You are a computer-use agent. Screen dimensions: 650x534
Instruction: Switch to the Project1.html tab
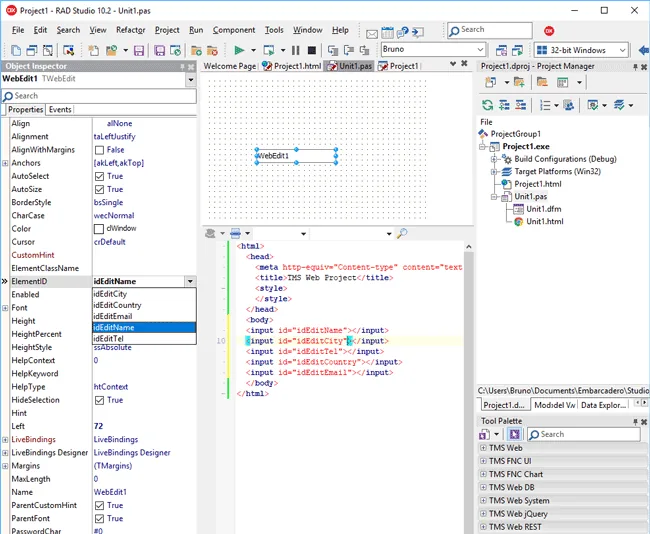[292, 66]
